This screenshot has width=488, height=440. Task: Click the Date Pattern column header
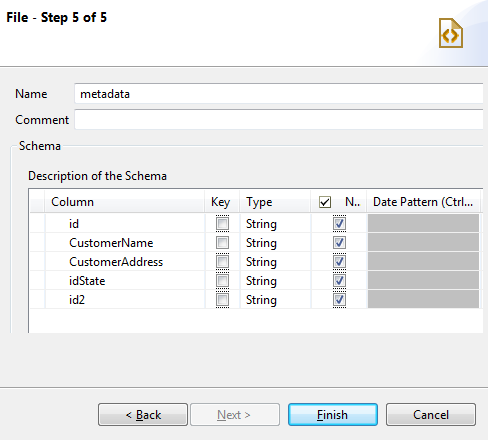(423, 202)
